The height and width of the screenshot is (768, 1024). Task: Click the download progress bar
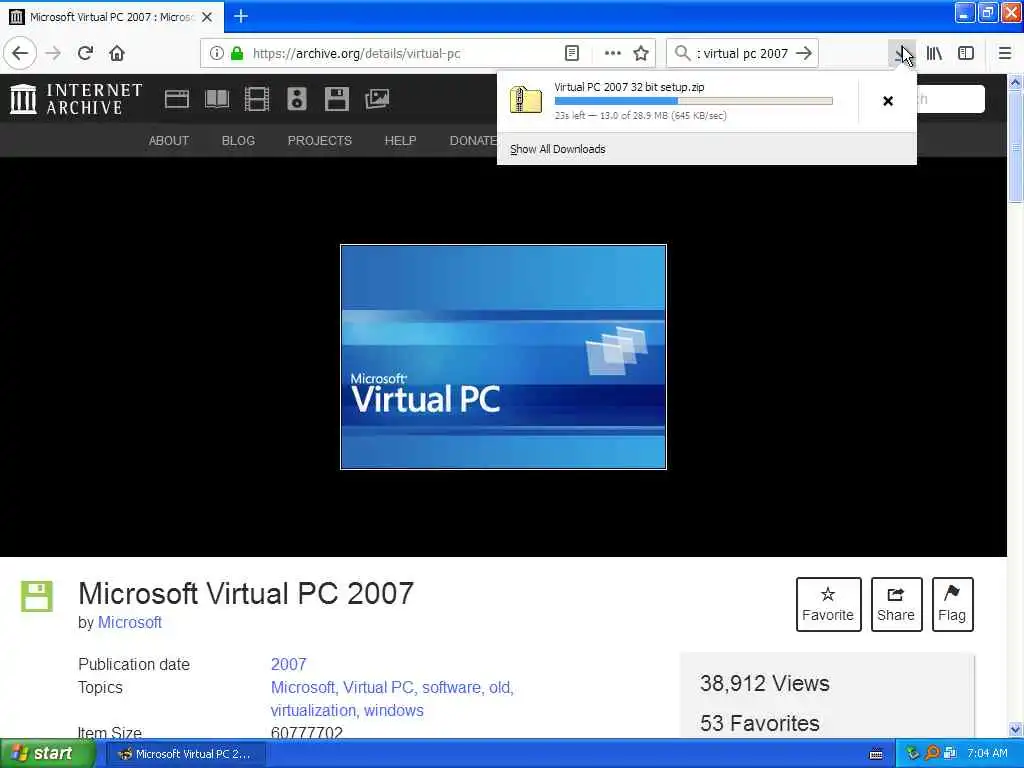[694, 101]
